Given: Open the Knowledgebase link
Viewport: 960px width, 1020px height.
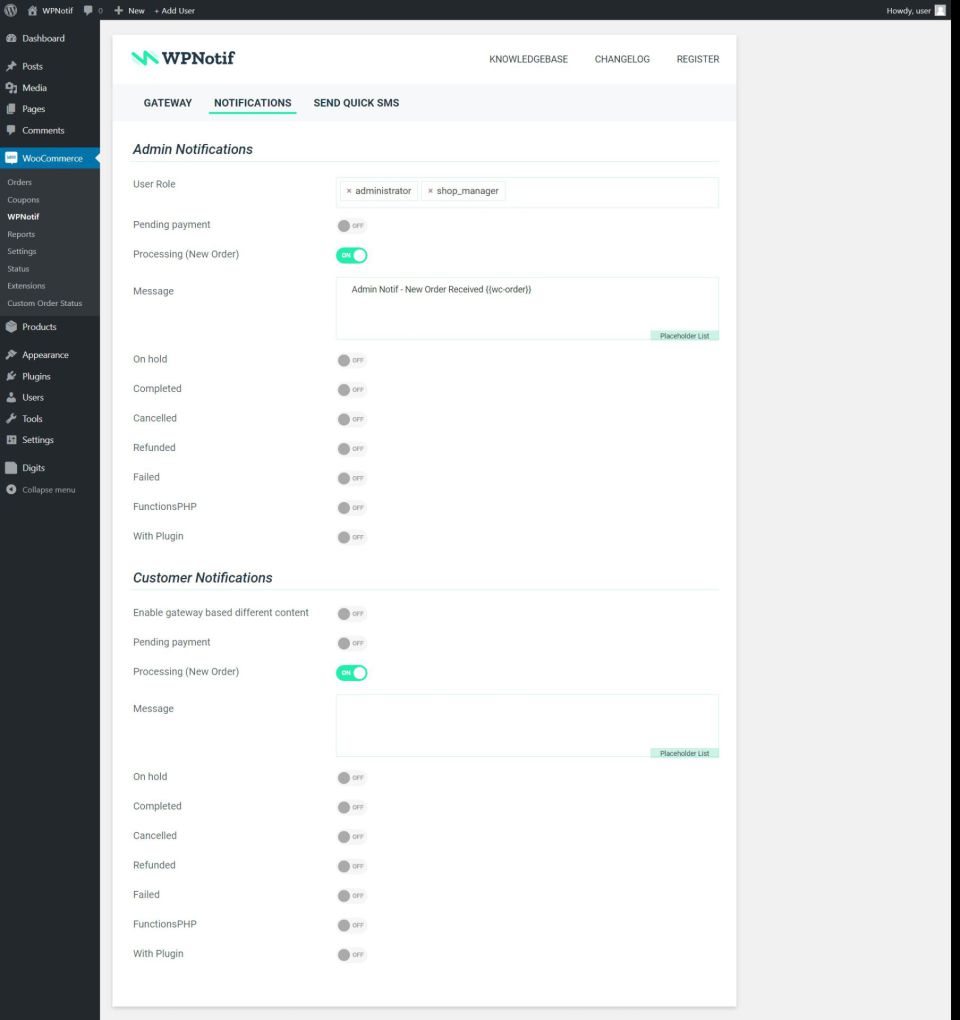Looking at the screenshot, I should pyautogui.click(x=528, y=59).
